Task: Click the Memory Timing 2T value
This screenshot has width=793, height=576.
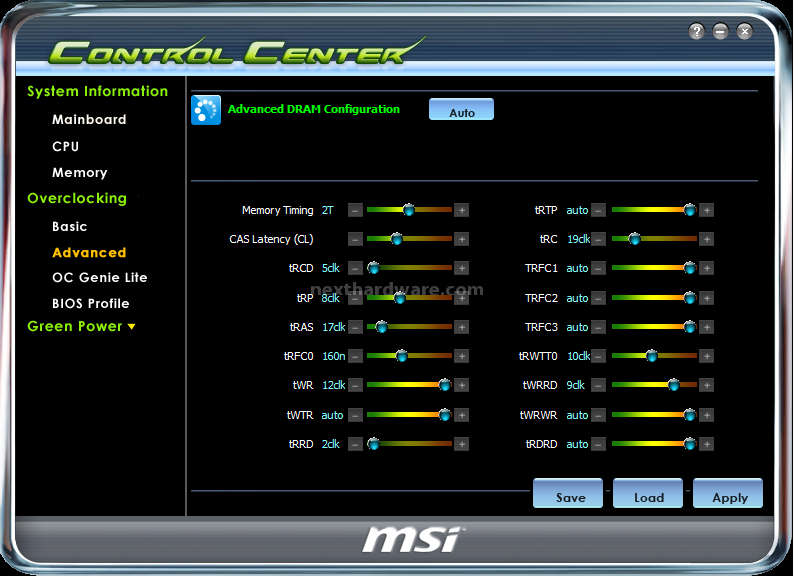Action: [x=328, y=210]
